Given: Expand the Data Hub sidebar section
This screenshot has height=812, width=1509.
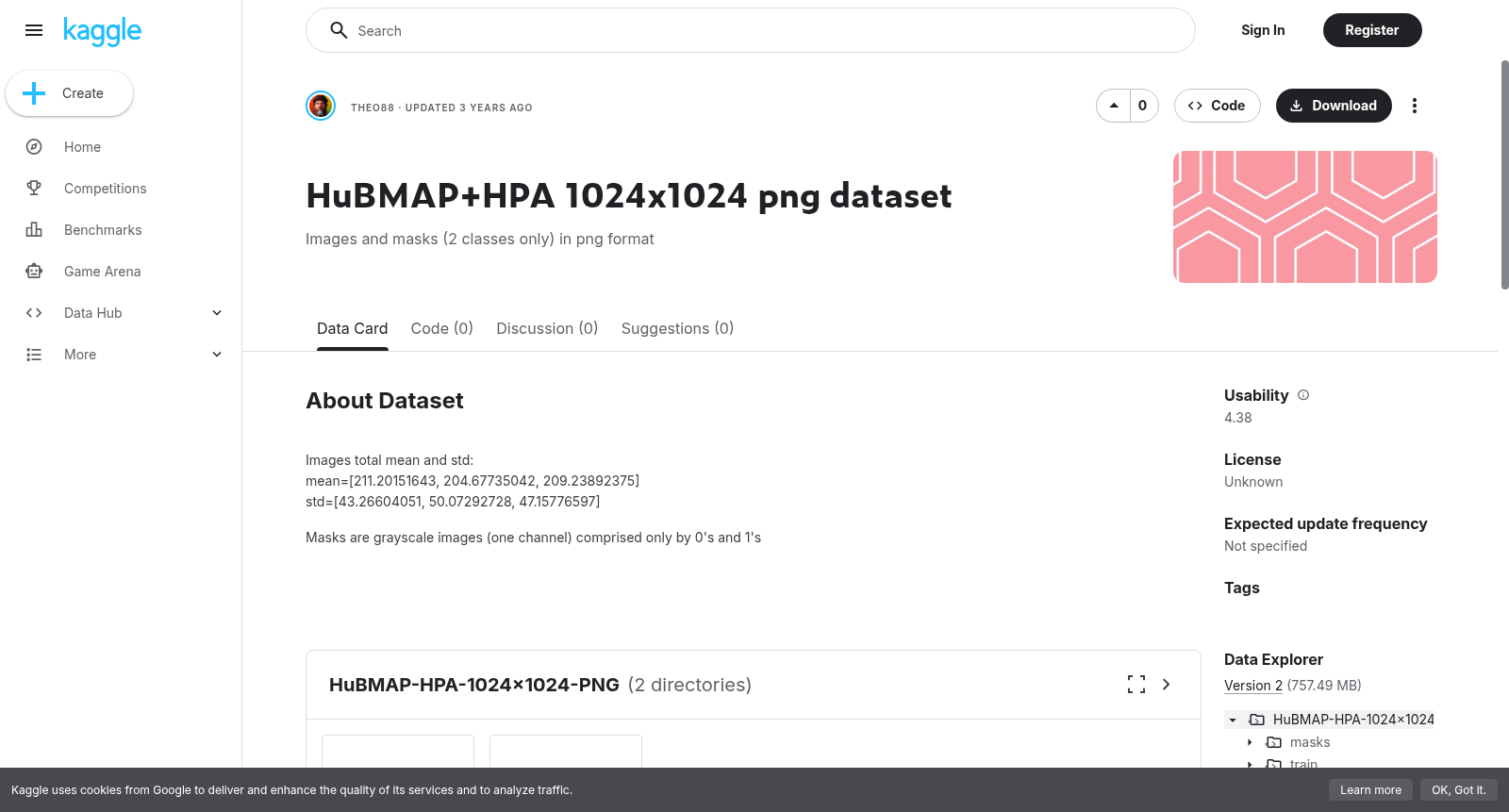Looking at the screenshot, I should [121, 313].
